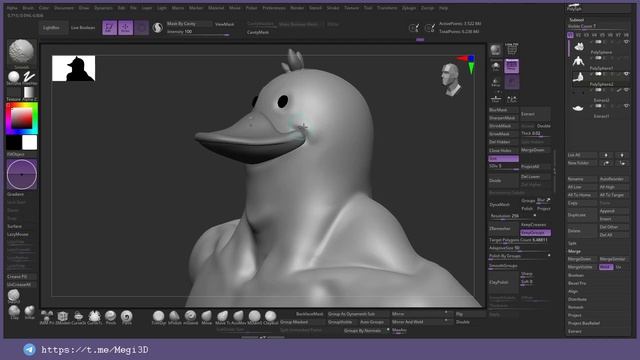
Task: Toggle visibility eye of top PolySphere subtool
Action: (626, 42)
